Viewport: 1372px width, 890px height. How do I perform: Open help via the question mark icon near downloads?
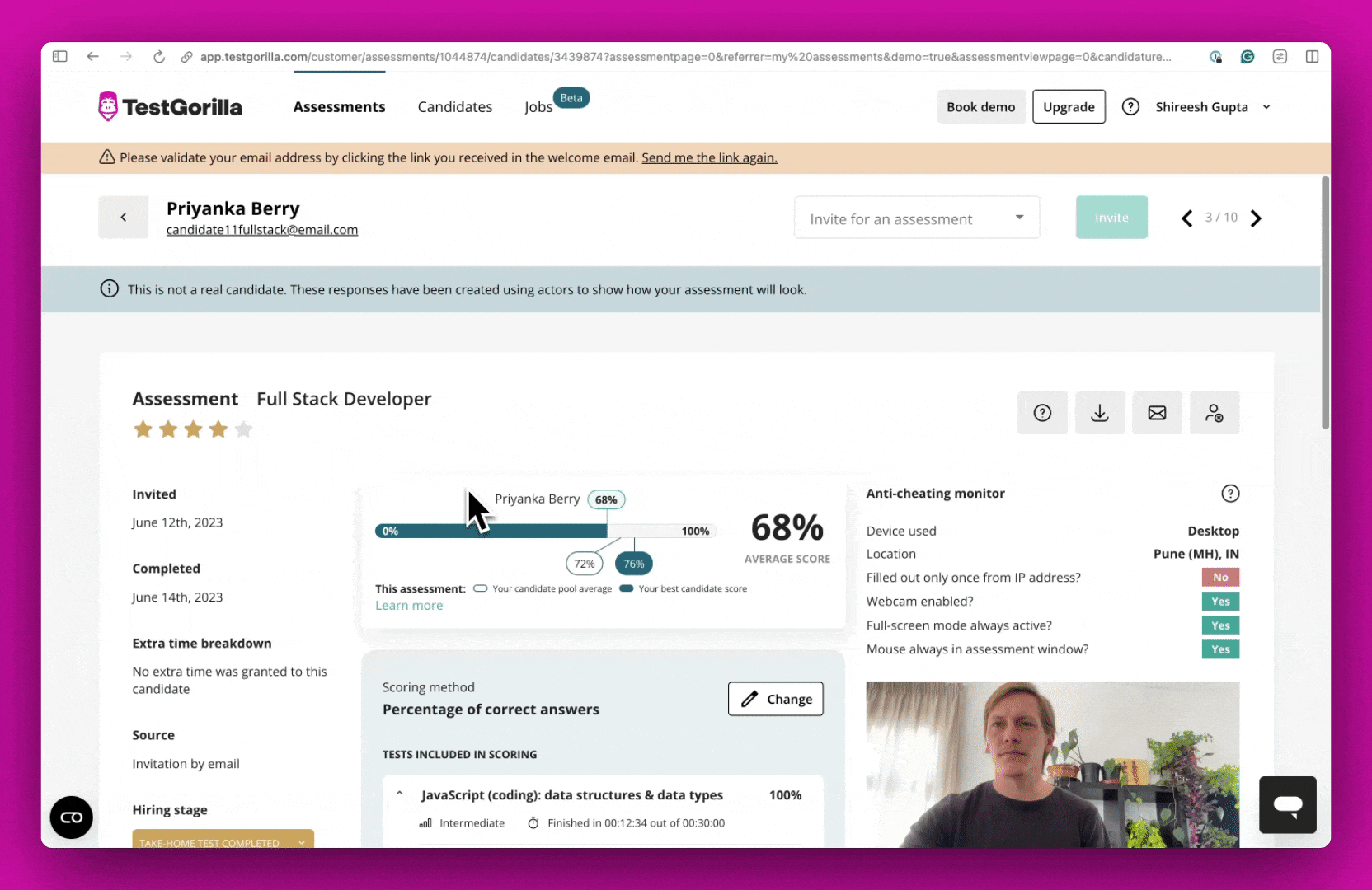(x=1042, y=413)
